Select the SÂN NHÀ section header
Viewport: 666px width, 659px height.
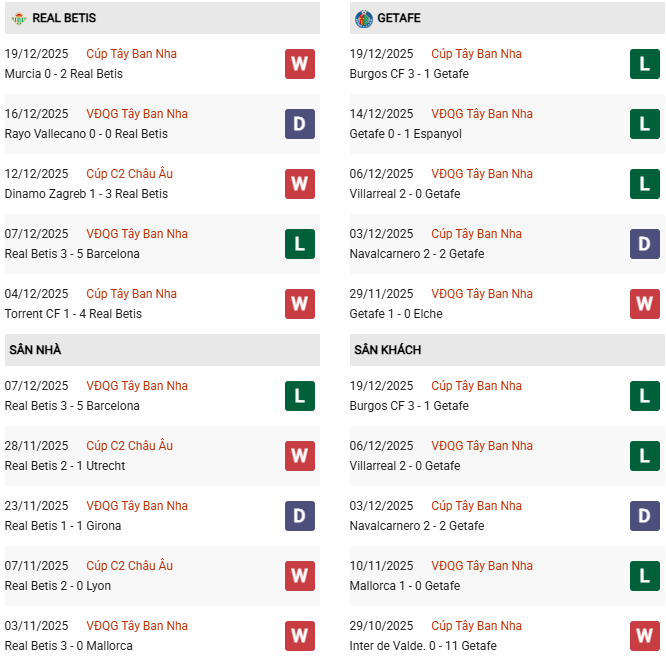point(35,350)
